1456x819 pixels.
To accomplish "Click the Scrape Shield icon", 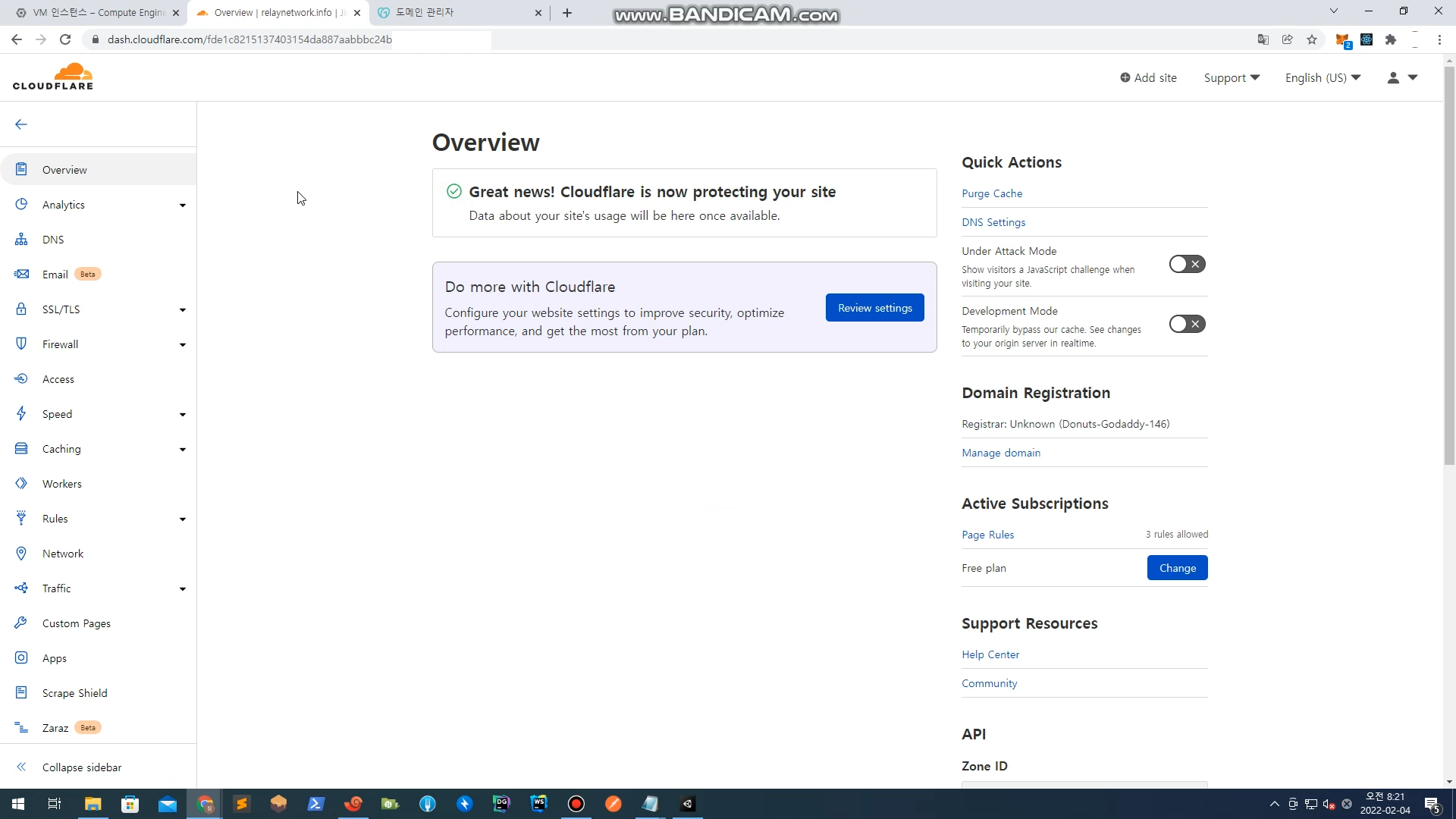I will click(21, 693).
